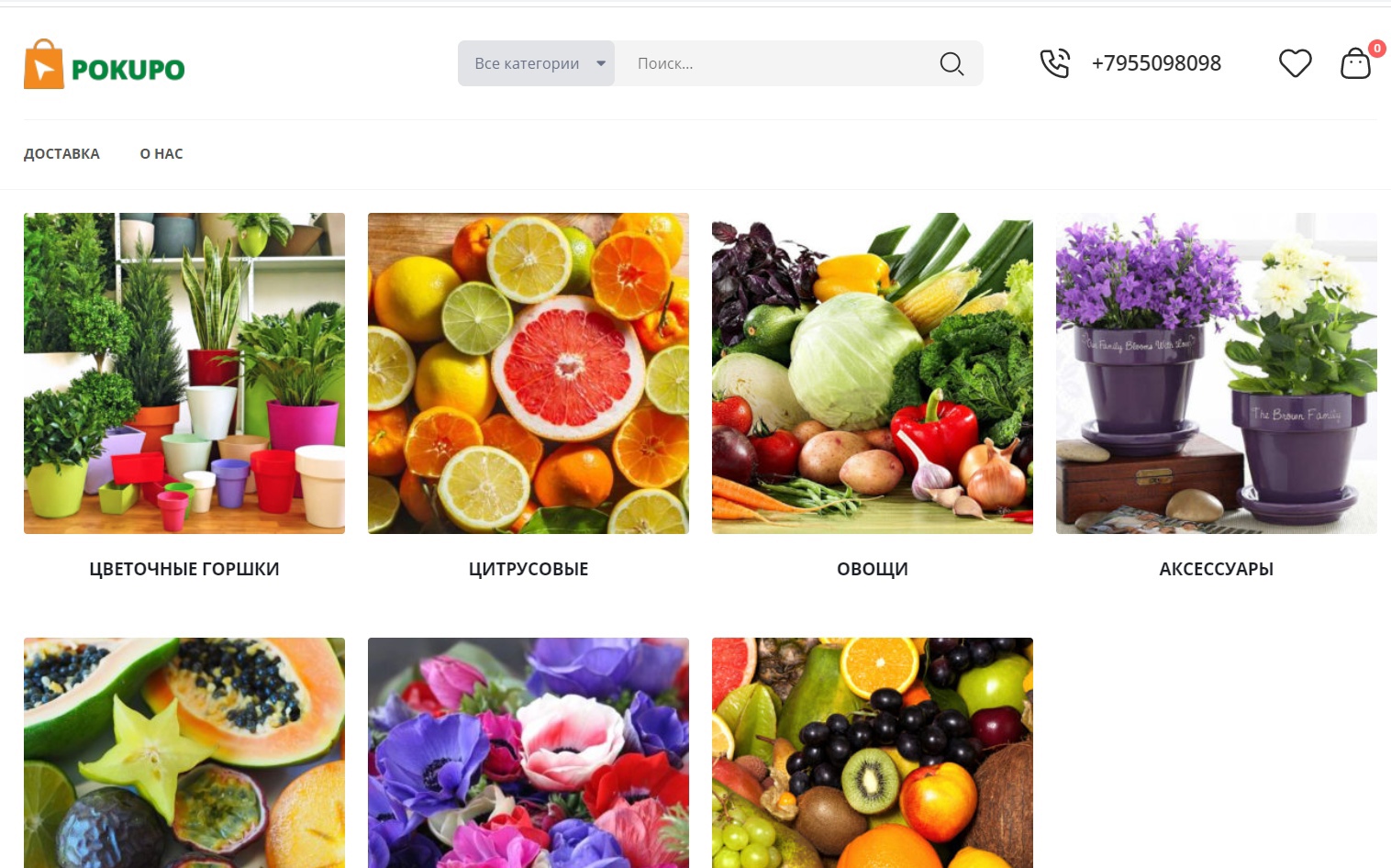
Task: Open the 'Доставка' menu item
Action: (61, 154)
